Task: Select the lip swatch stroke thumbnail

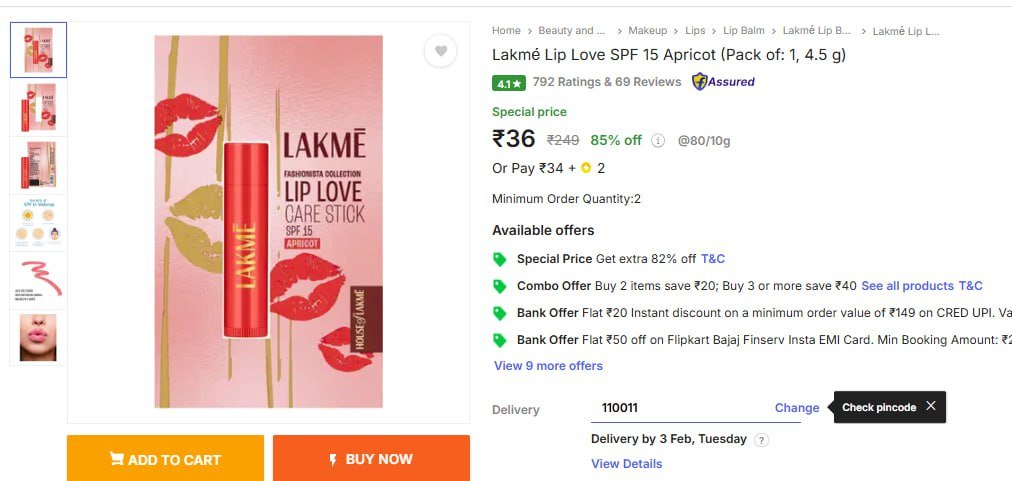Action: pyautogui.click(x=39, y=280)
